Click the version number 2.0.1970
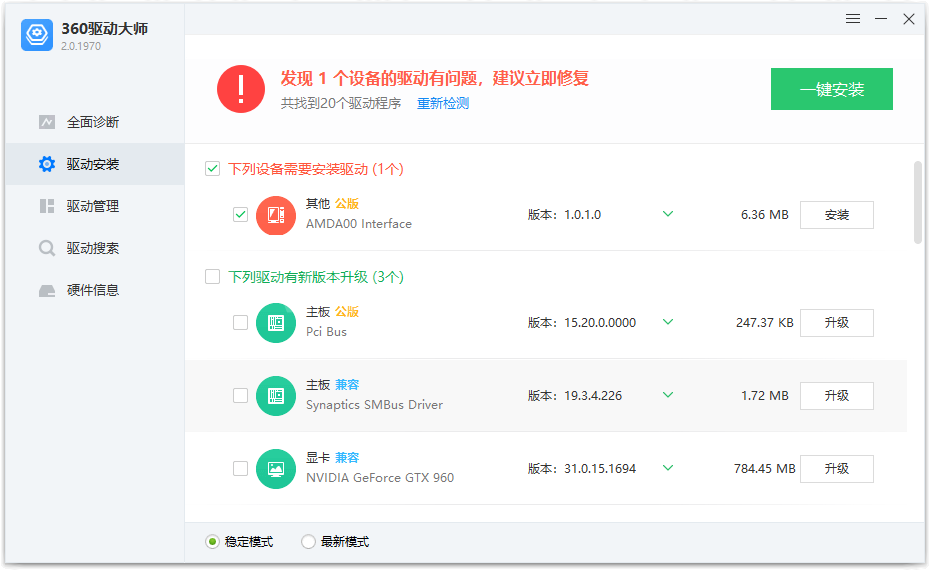 tap(81, 46)
